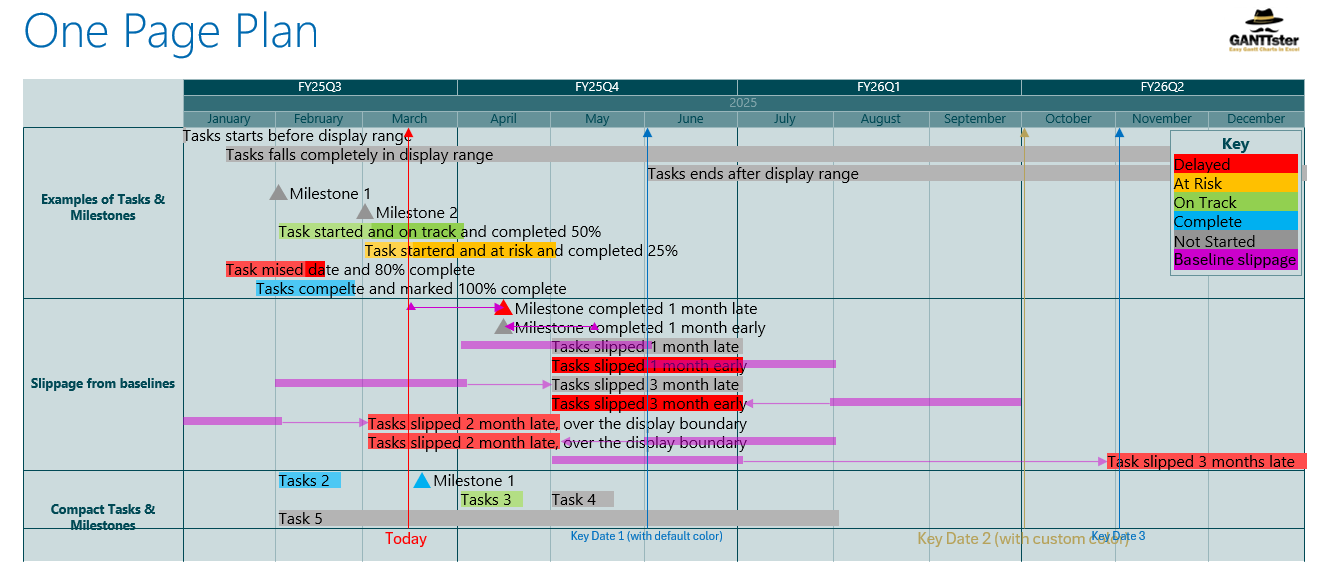Click the Task 5 gray bar
The width and height of the screenshot is (1328, 586).
tap(558, 518)
